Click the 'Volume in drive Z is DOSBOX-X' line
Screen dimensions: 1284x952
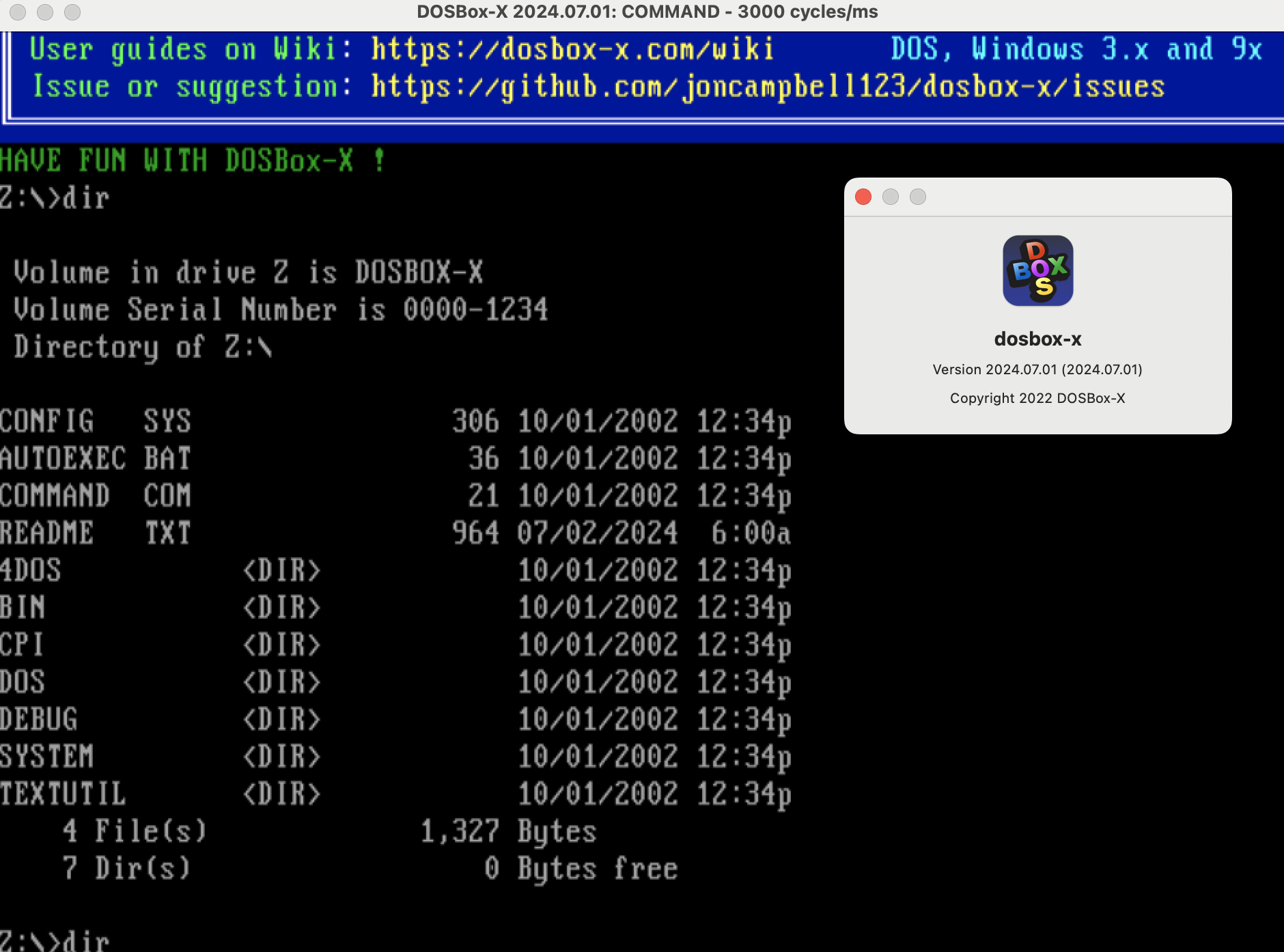[x=249, y=272]
